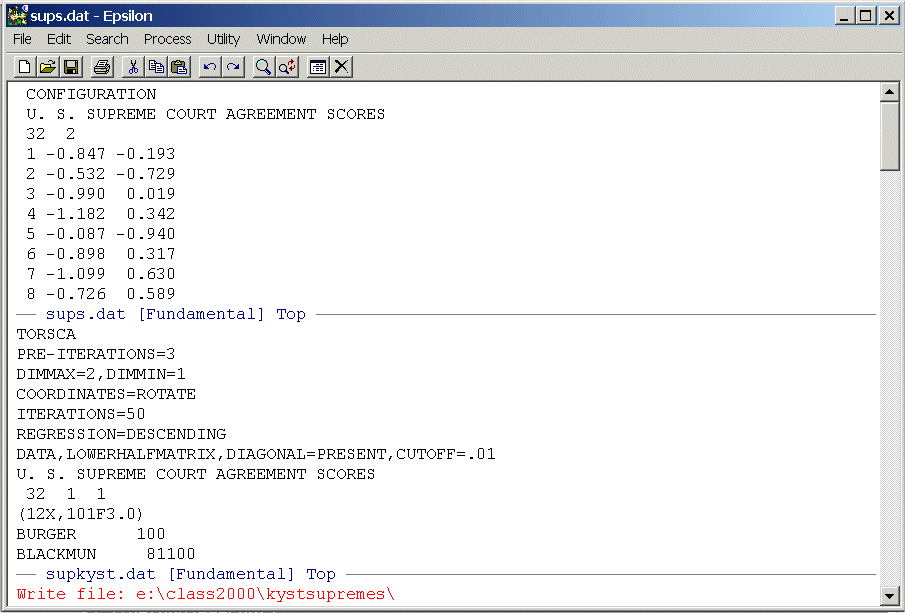
Task: Undo the last change via toolbar arrow
Action: 210,67
